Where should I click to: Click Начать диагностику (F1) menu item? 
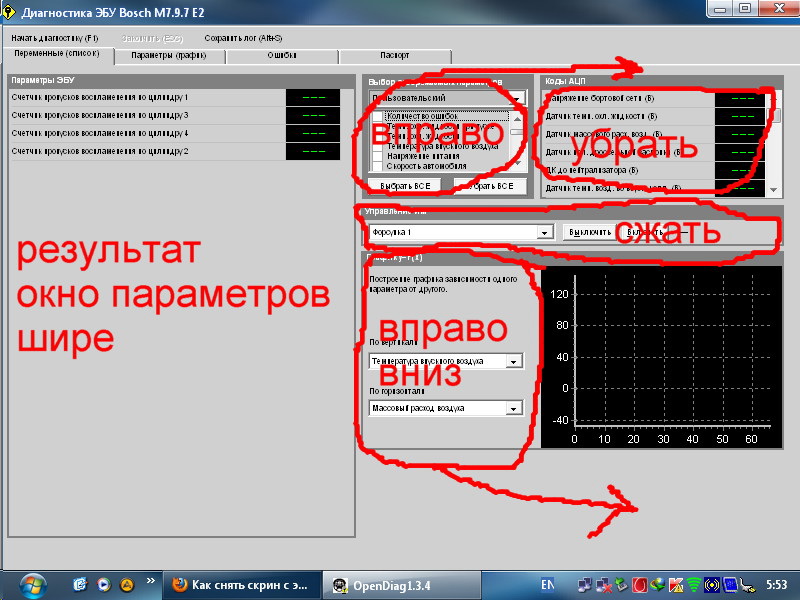(55, 38)
